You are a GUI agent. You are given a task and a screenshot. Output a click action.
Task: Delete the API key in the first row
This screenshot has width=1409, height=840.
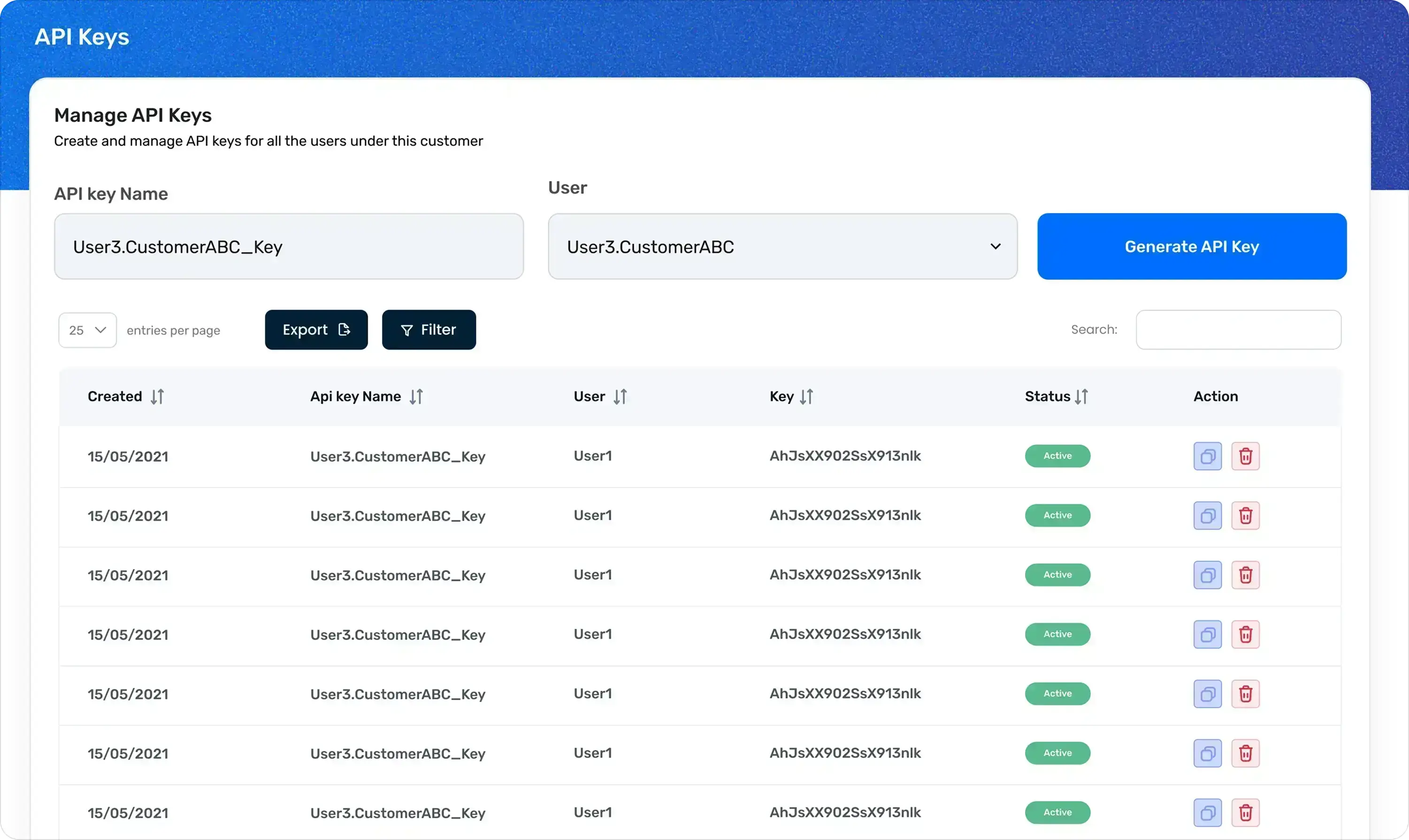coord(1245,456)
